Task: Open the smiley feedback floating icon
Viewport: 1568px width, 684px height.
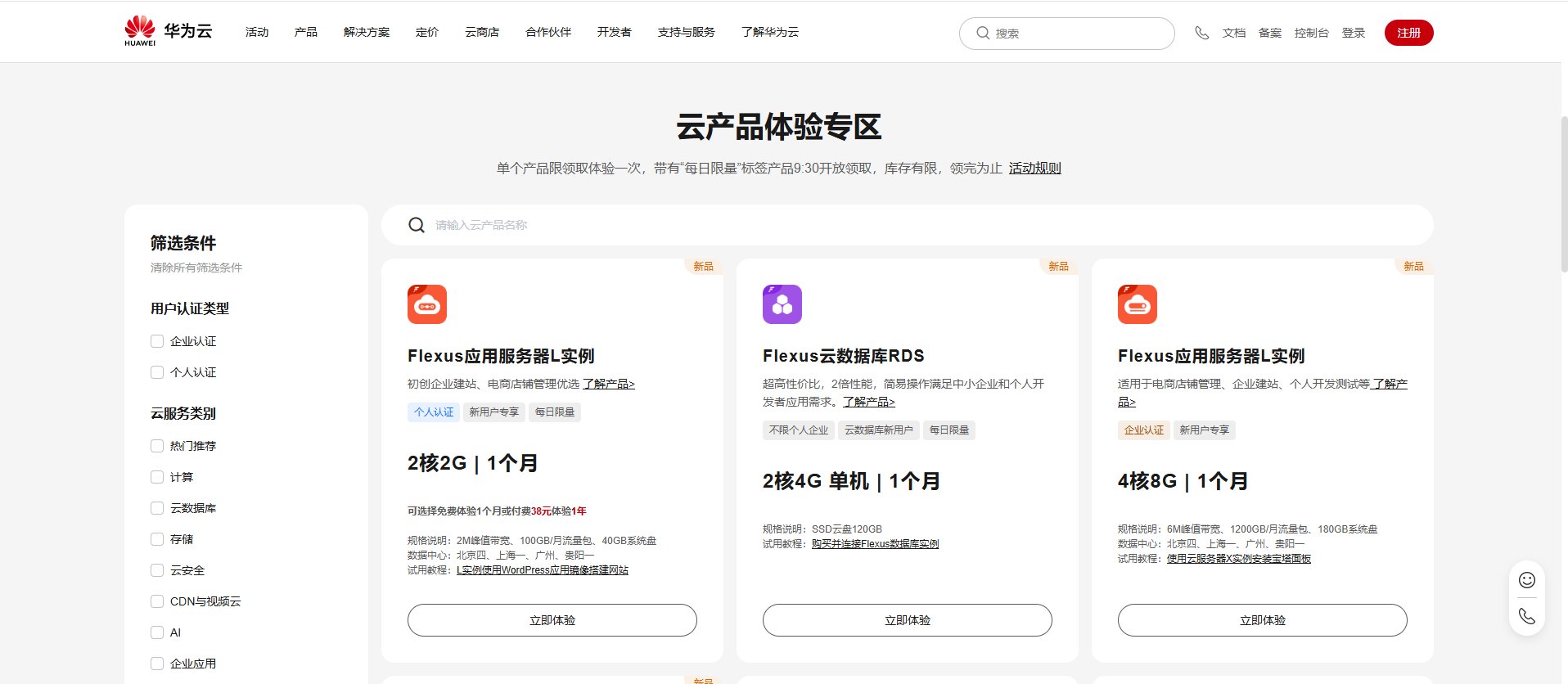Action: point(1527,580)
